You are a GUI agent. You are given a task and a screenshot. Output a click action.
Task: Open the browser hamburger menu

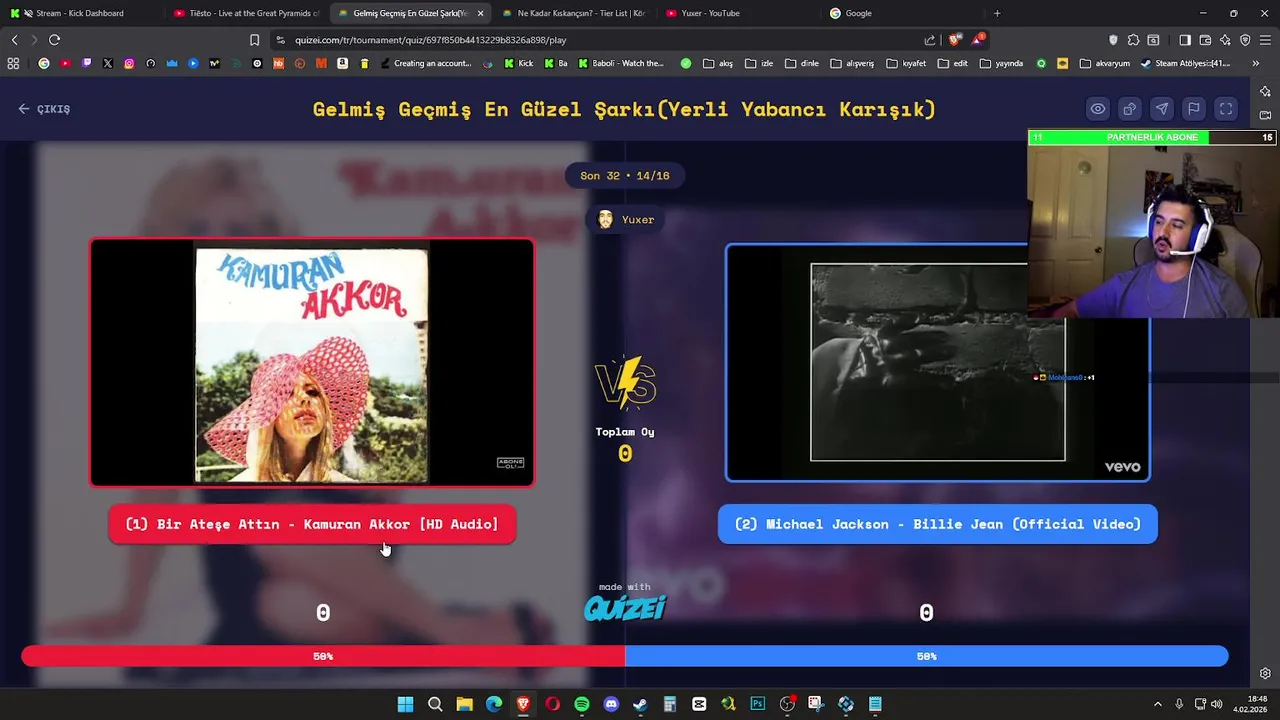coord(1265,40)
